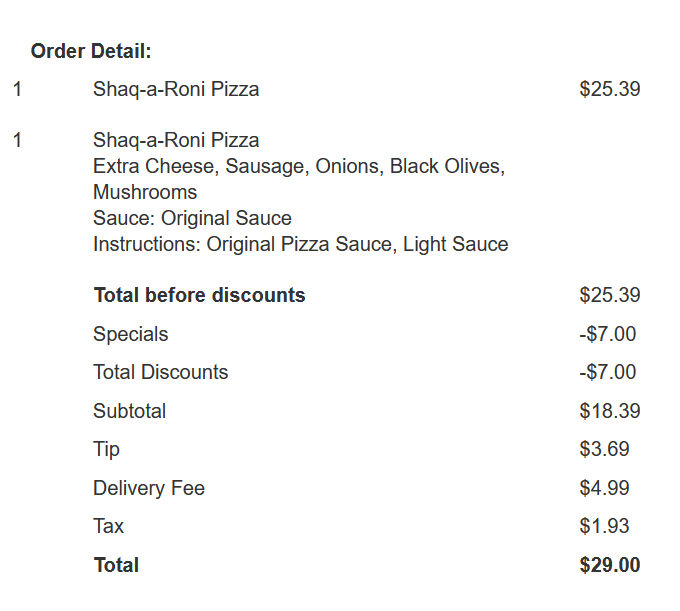Select the Specials label
Screen dimensions: 680x611
(x=130, y=334)
